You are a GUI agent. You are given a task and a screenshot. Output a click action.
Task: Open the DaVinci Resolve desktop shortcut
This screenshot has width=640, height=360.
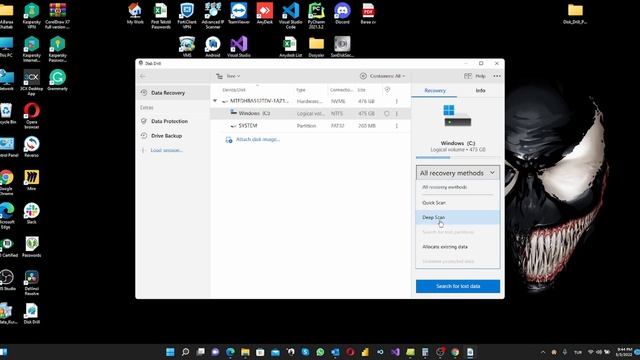[x=31, y=282]
